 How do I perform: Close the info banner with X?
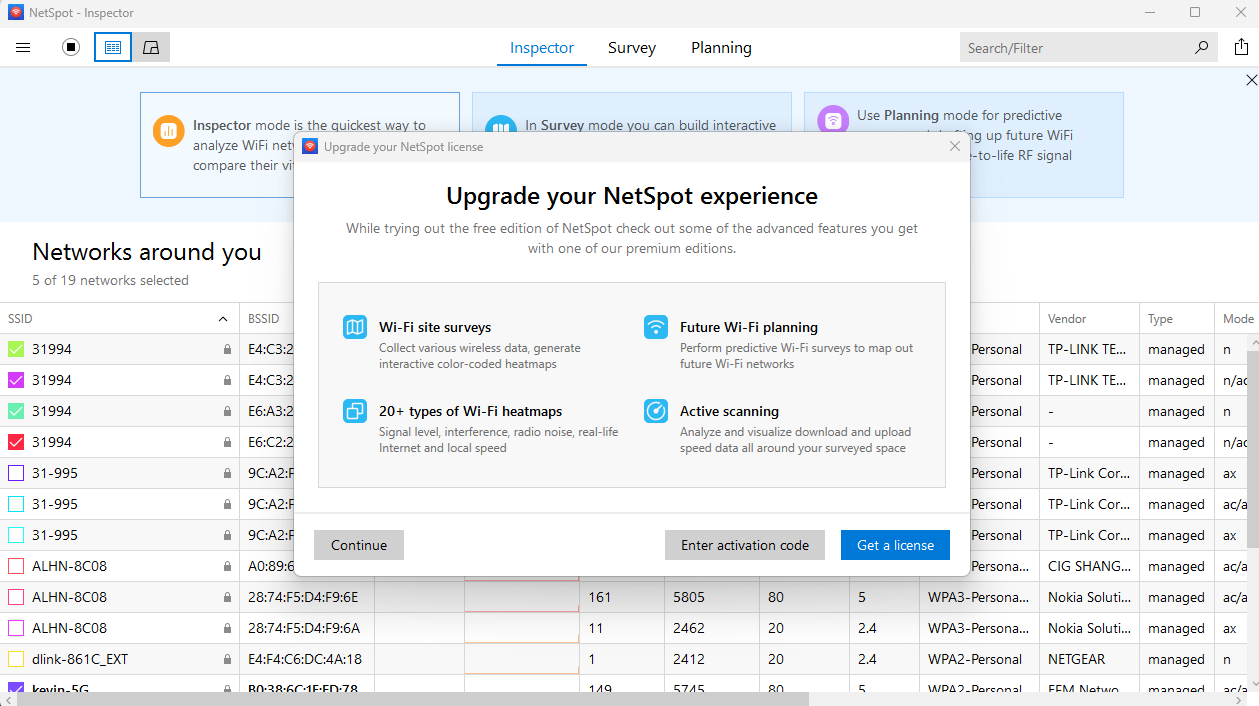(x=1251, y=80)
